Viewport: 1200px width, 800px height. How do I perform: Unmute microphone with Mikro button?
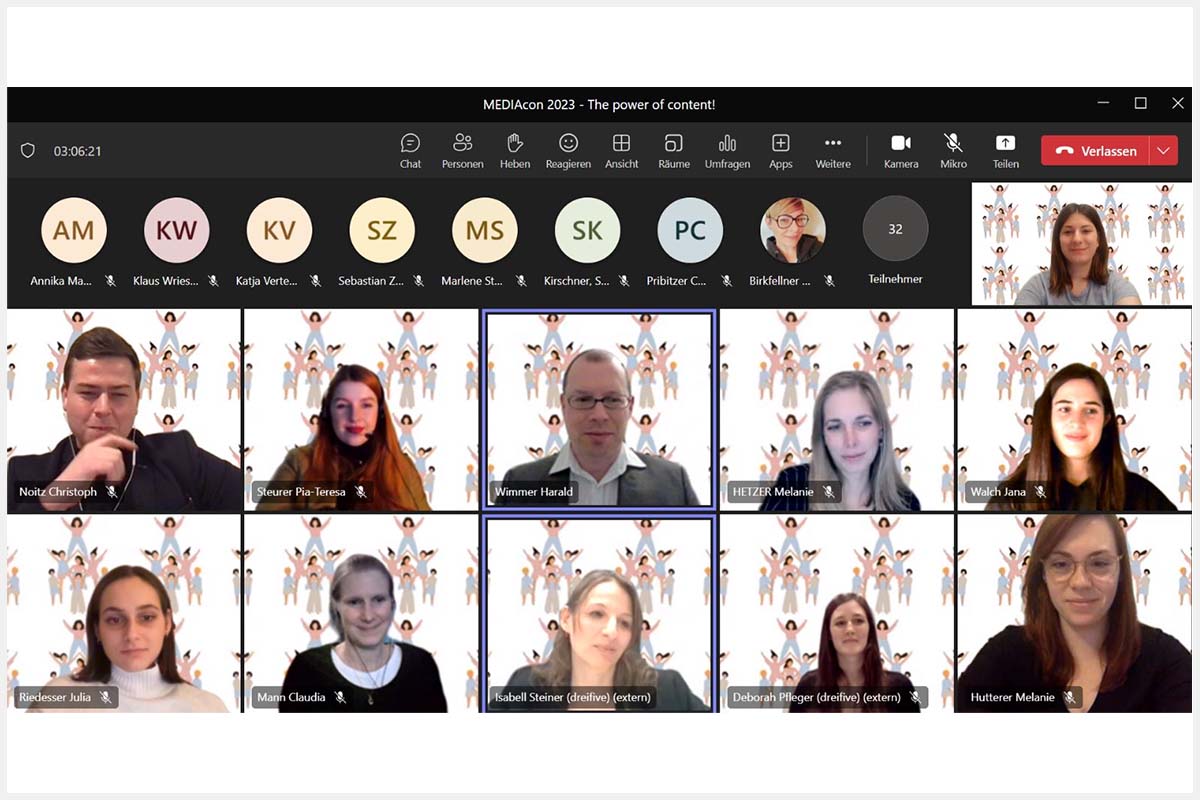(953, 150)
